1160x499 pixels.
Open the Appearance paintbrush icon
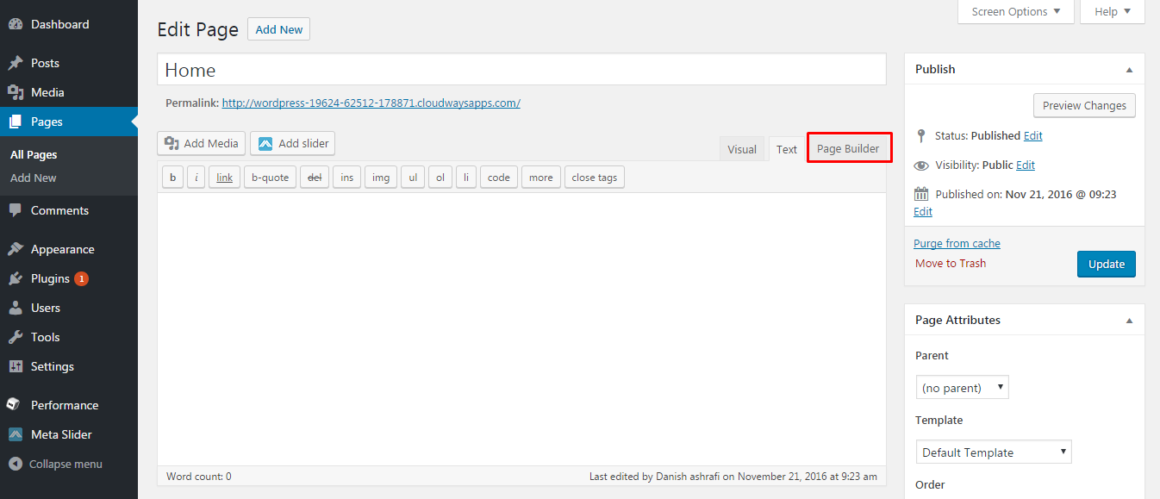15,250
